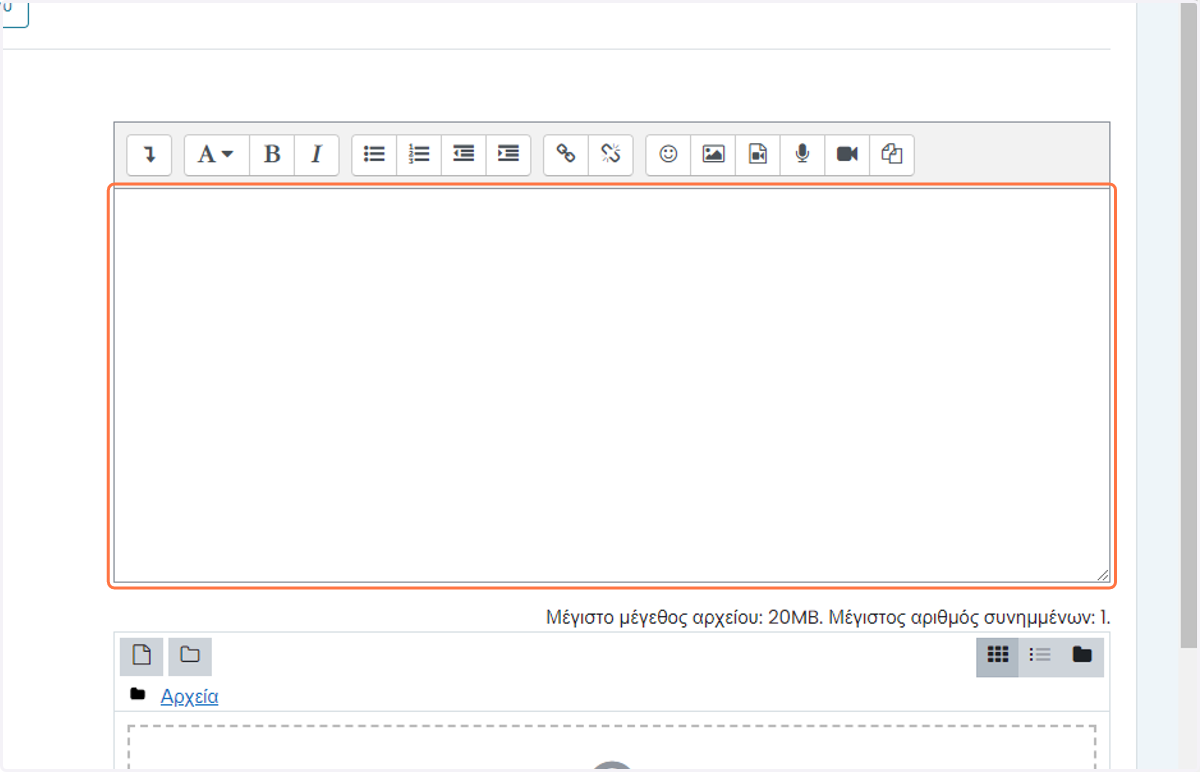Record audio with microphone icon
1200x772 pixels.
point(802,155)
